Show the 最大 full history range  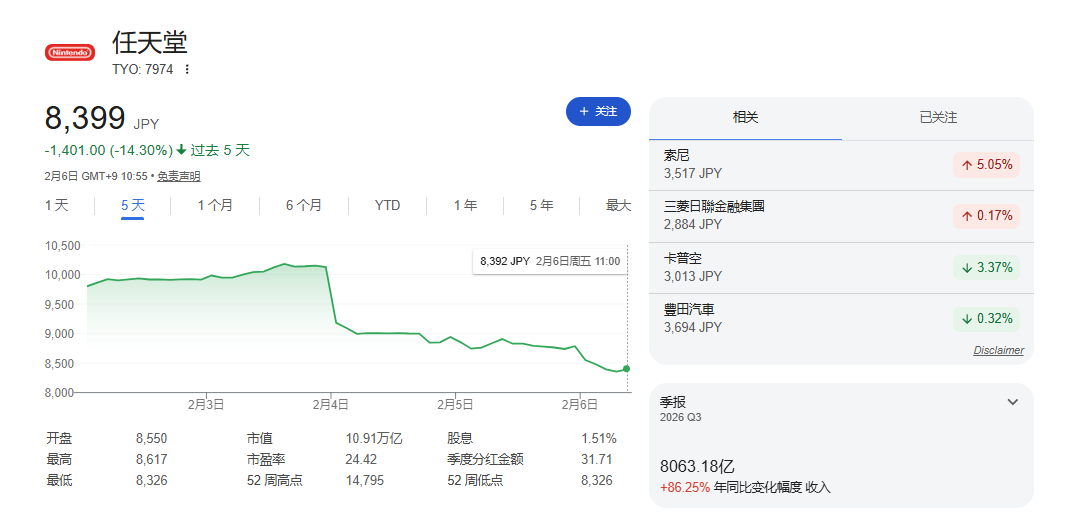[x=618, y=205]
